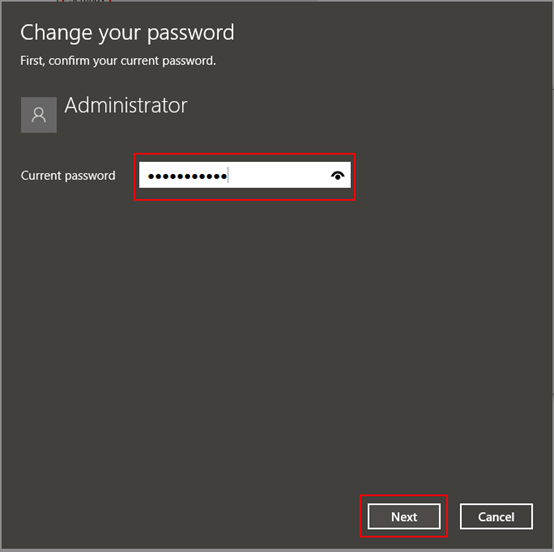Click the Administrator account name text

(126, 105)
